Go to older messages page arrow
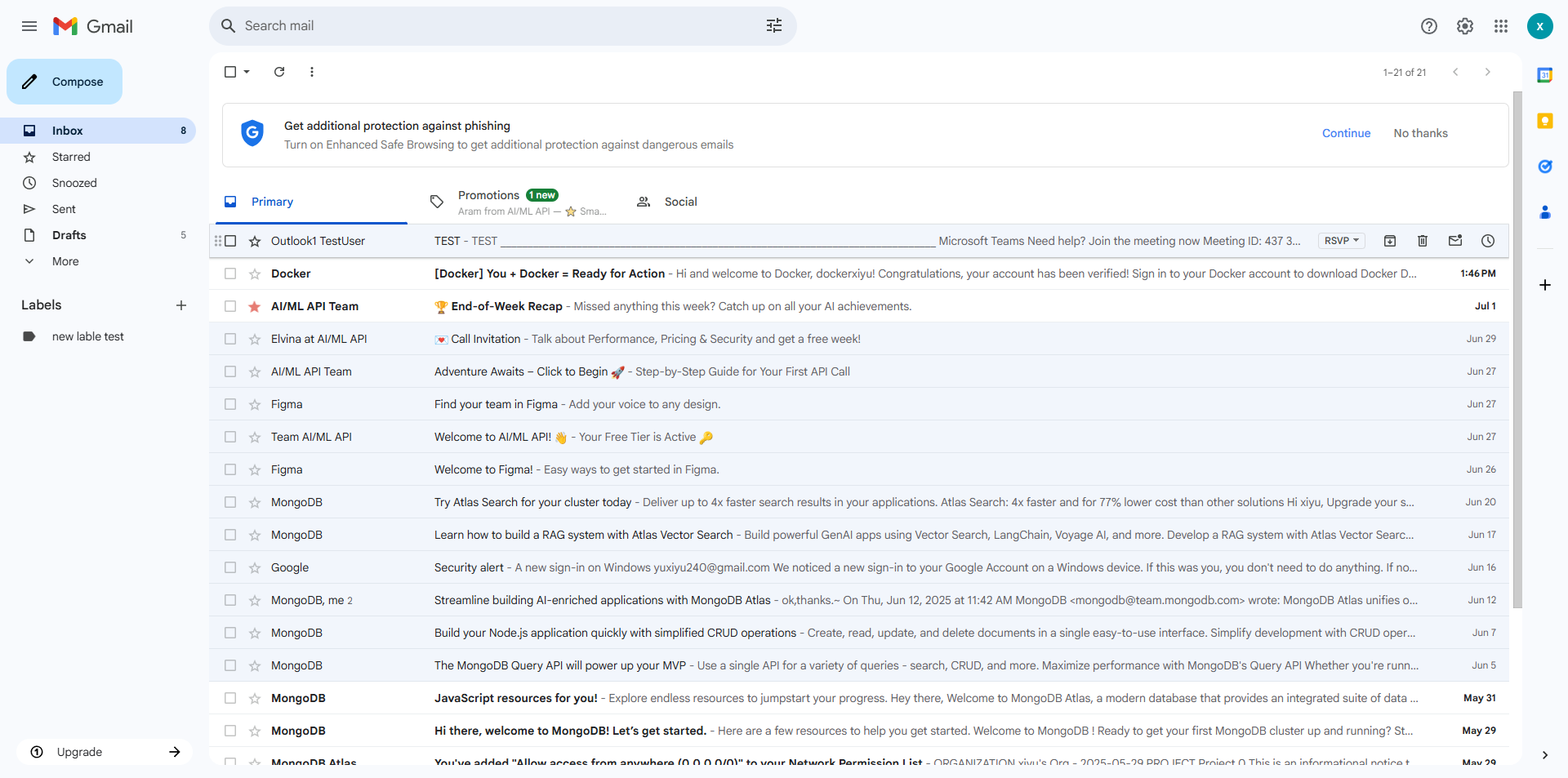 (x=1487, y=72)
